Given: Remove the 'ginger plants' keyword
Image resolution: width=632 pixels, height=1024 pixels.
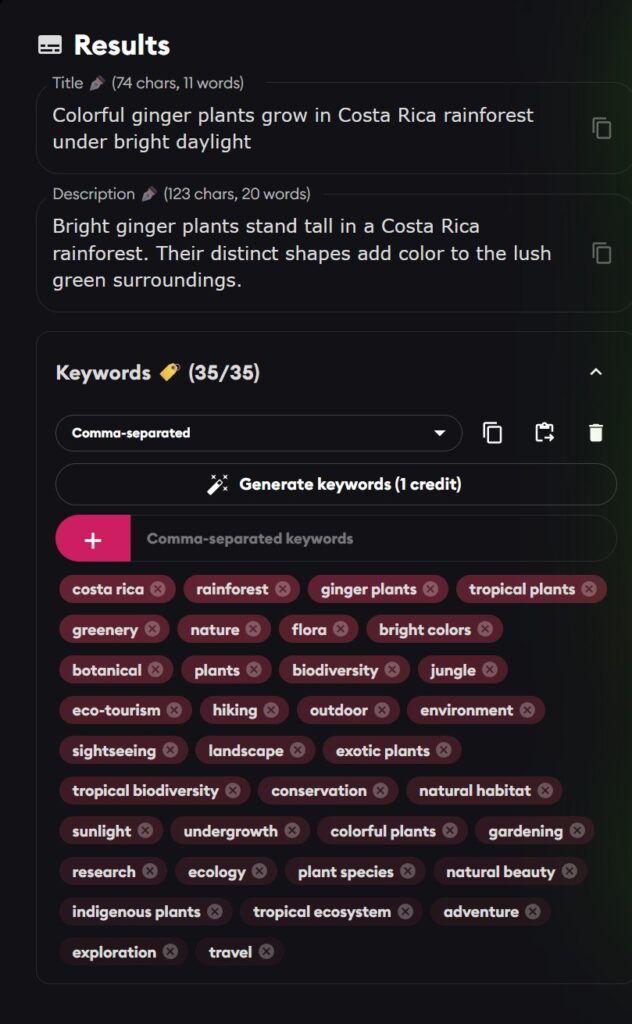Looking at the screenshot, I should pos(430,589).
